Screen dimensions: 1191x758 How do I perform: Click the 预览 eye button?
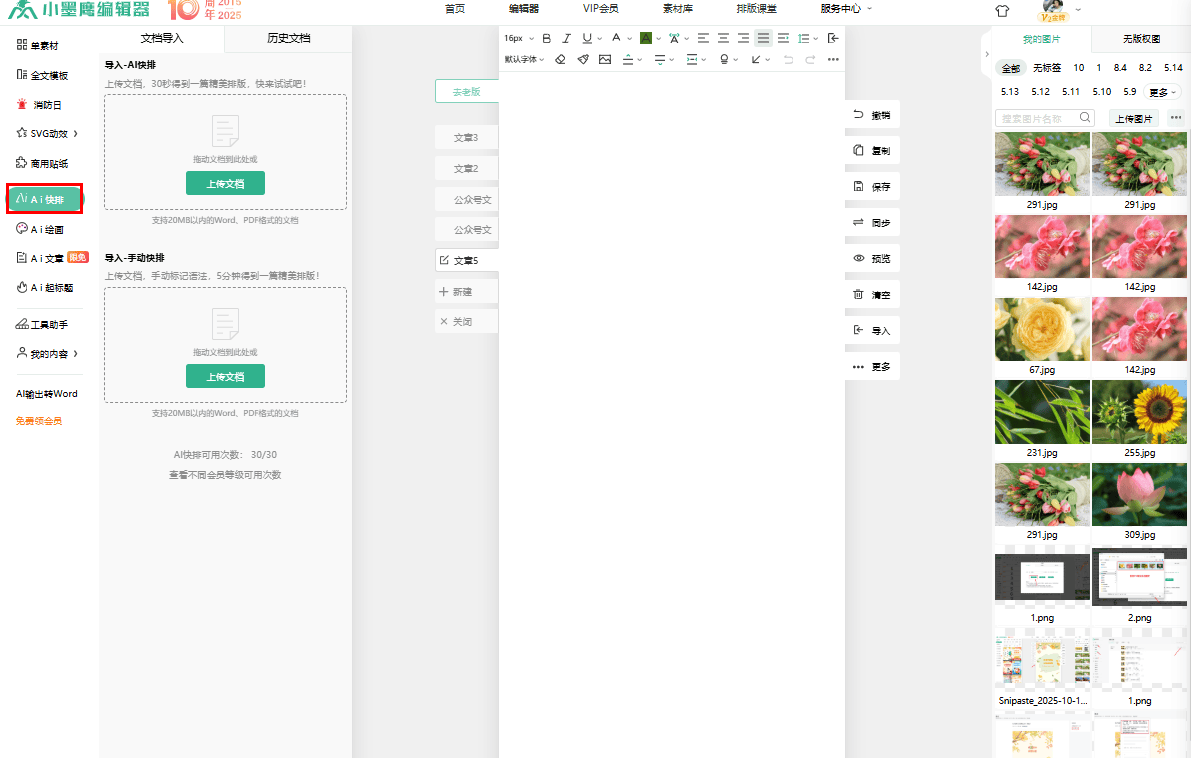pyautogui.click(x=872, y=259)
